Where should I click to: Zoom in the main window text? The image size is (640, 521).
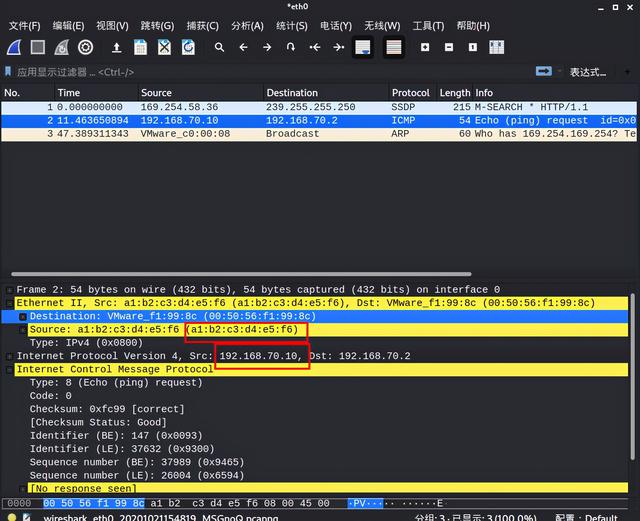pos(425,47)
